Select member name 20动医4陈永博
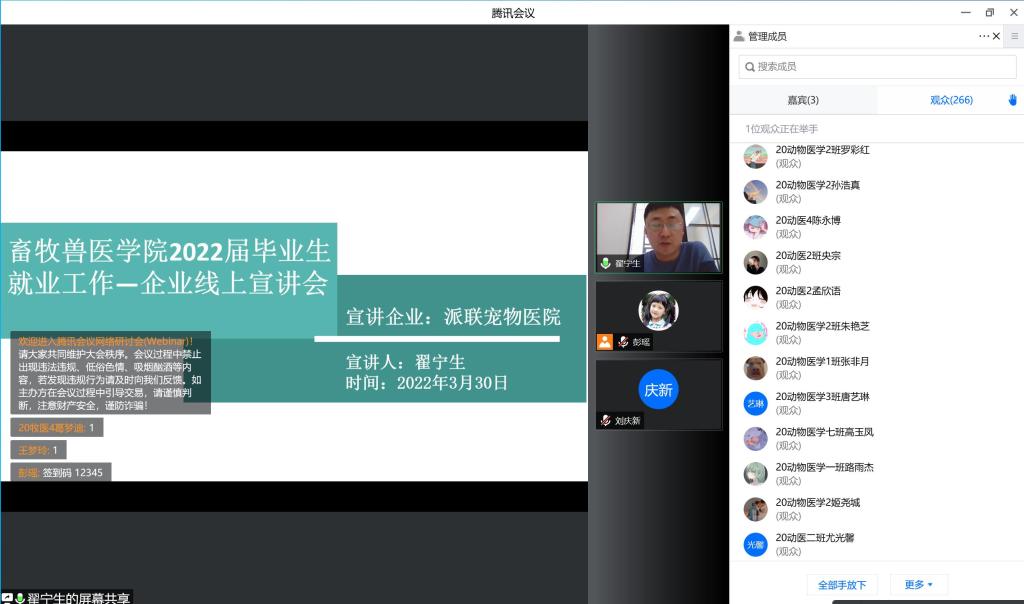 (x=808, y=220)
